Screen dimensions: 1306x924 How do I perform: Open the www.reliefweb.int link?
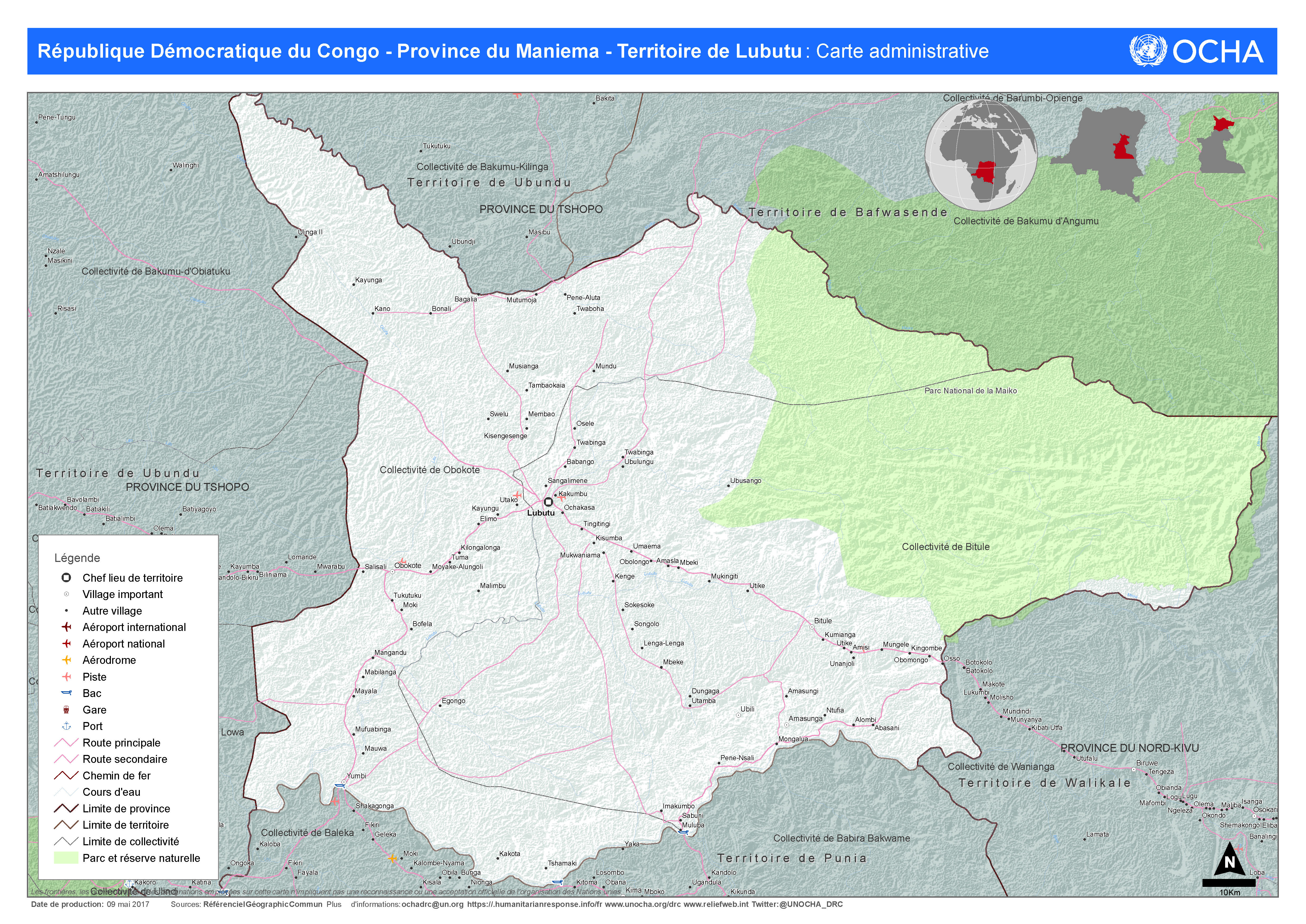(716, 904)
